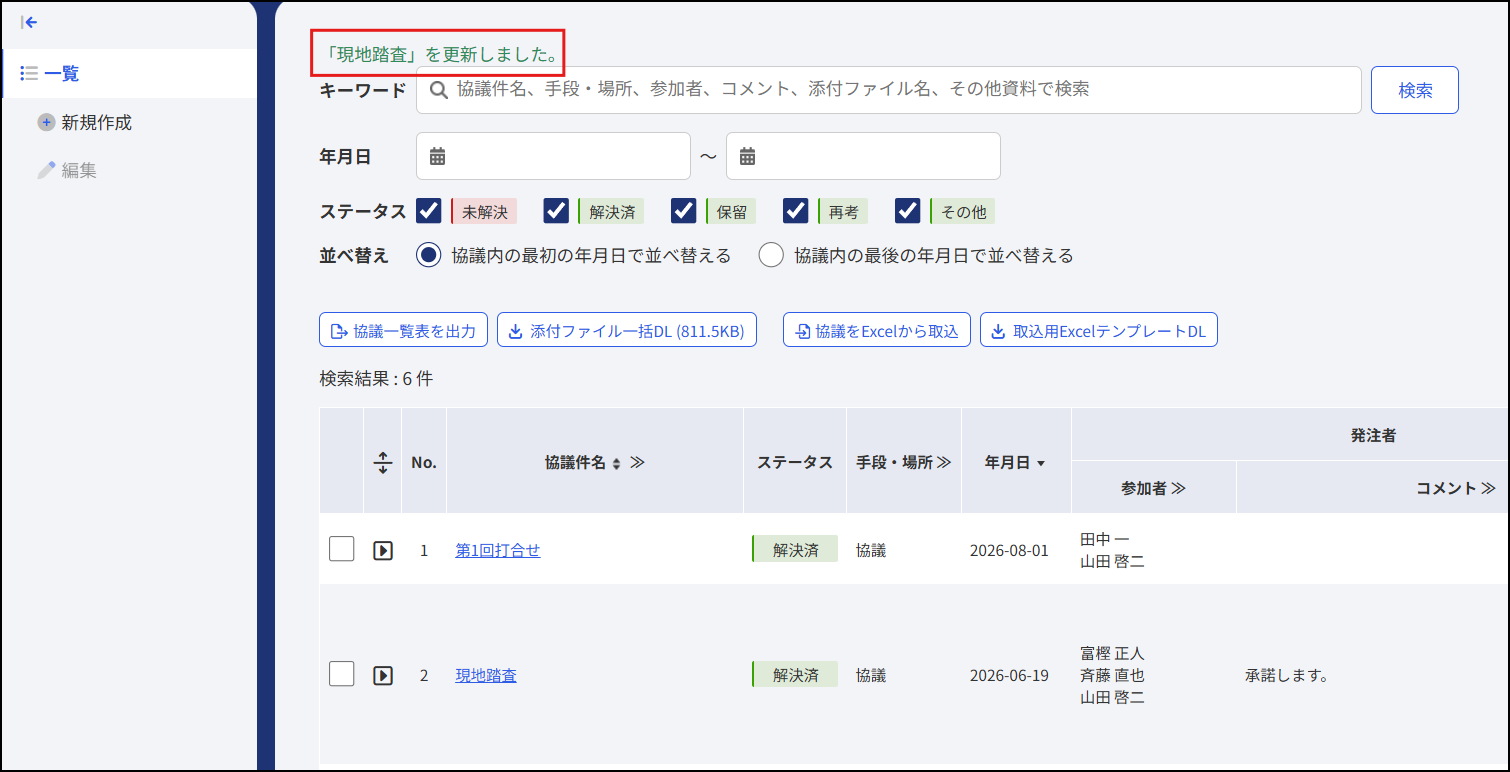Click 添付ファイル一括DL button

coord(627,331)
